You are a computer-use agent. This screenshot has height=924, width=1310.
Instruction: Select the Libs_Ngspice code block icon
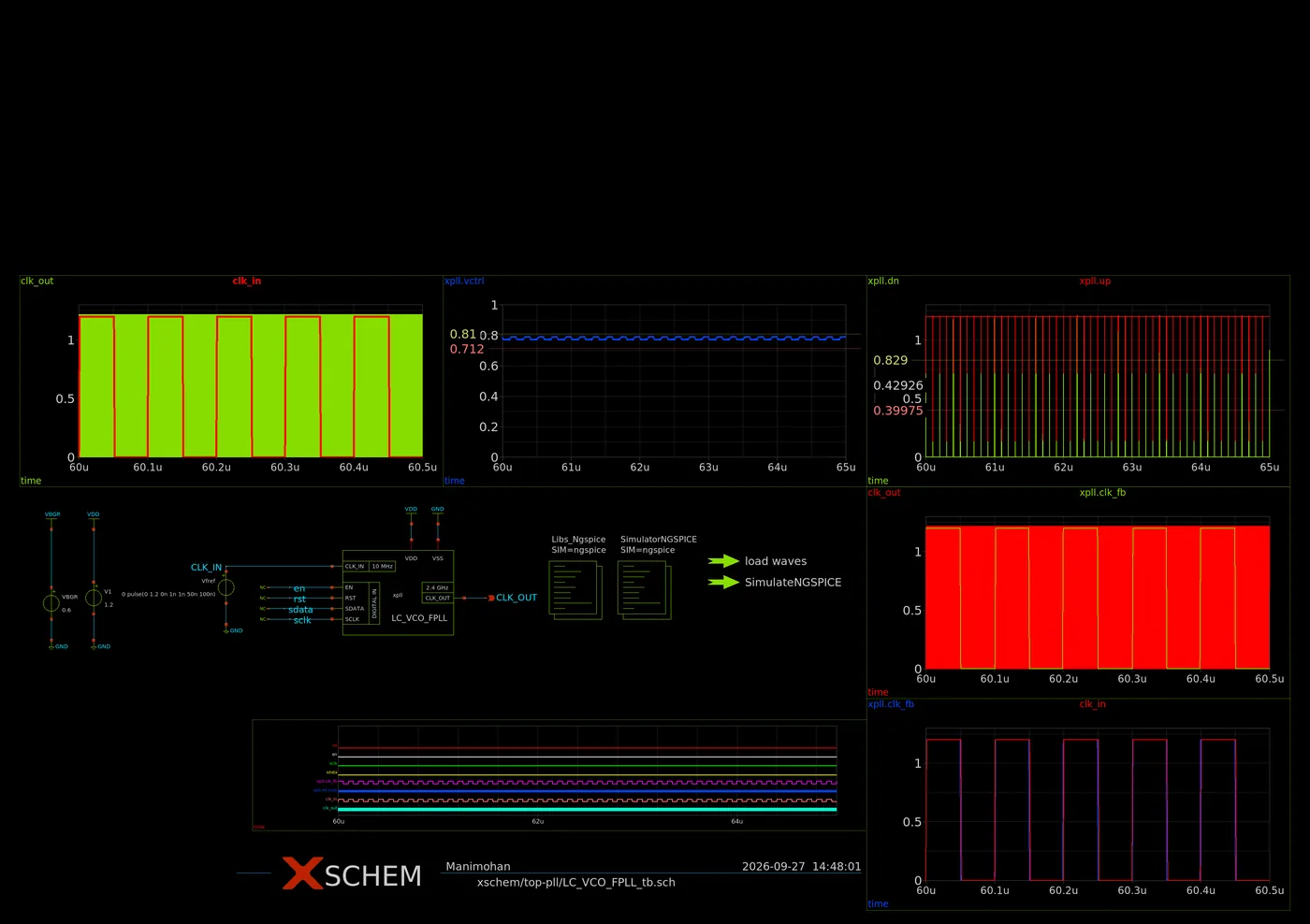click(x=575, y=589)
